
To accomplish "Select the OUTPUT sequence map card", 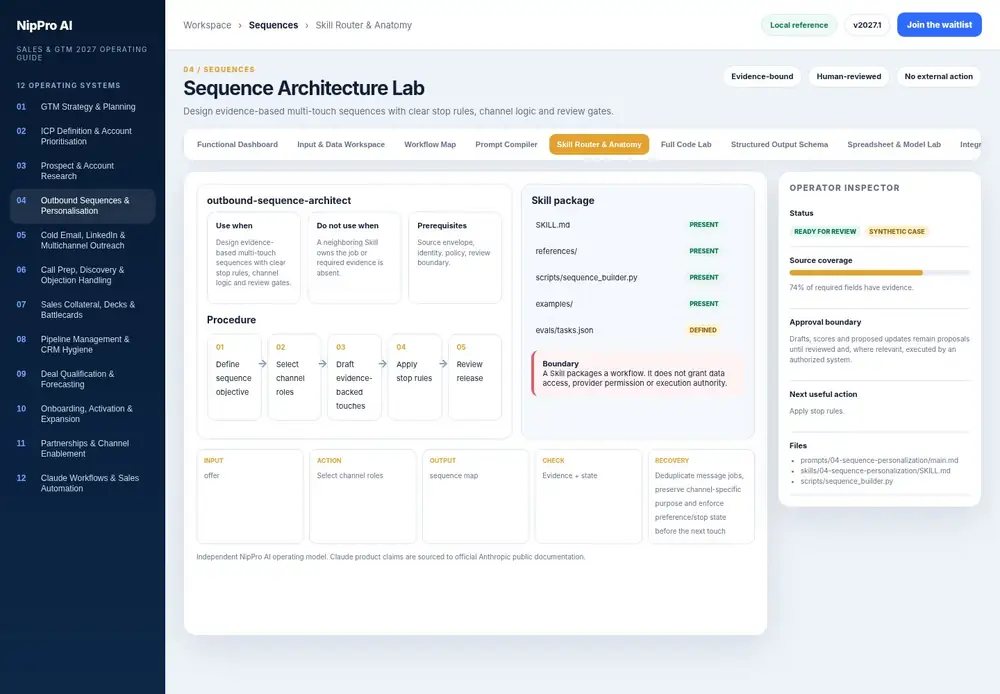I will (476, 496).
